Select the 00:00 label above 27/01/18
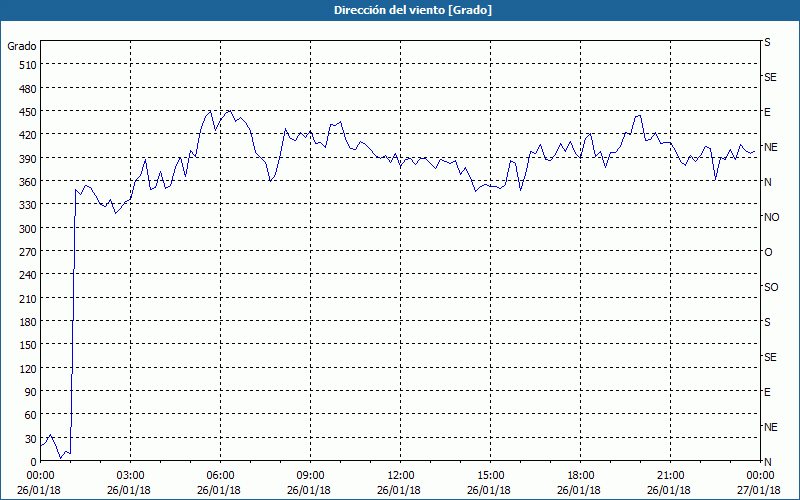800x500 pixels. pos(760,476)
